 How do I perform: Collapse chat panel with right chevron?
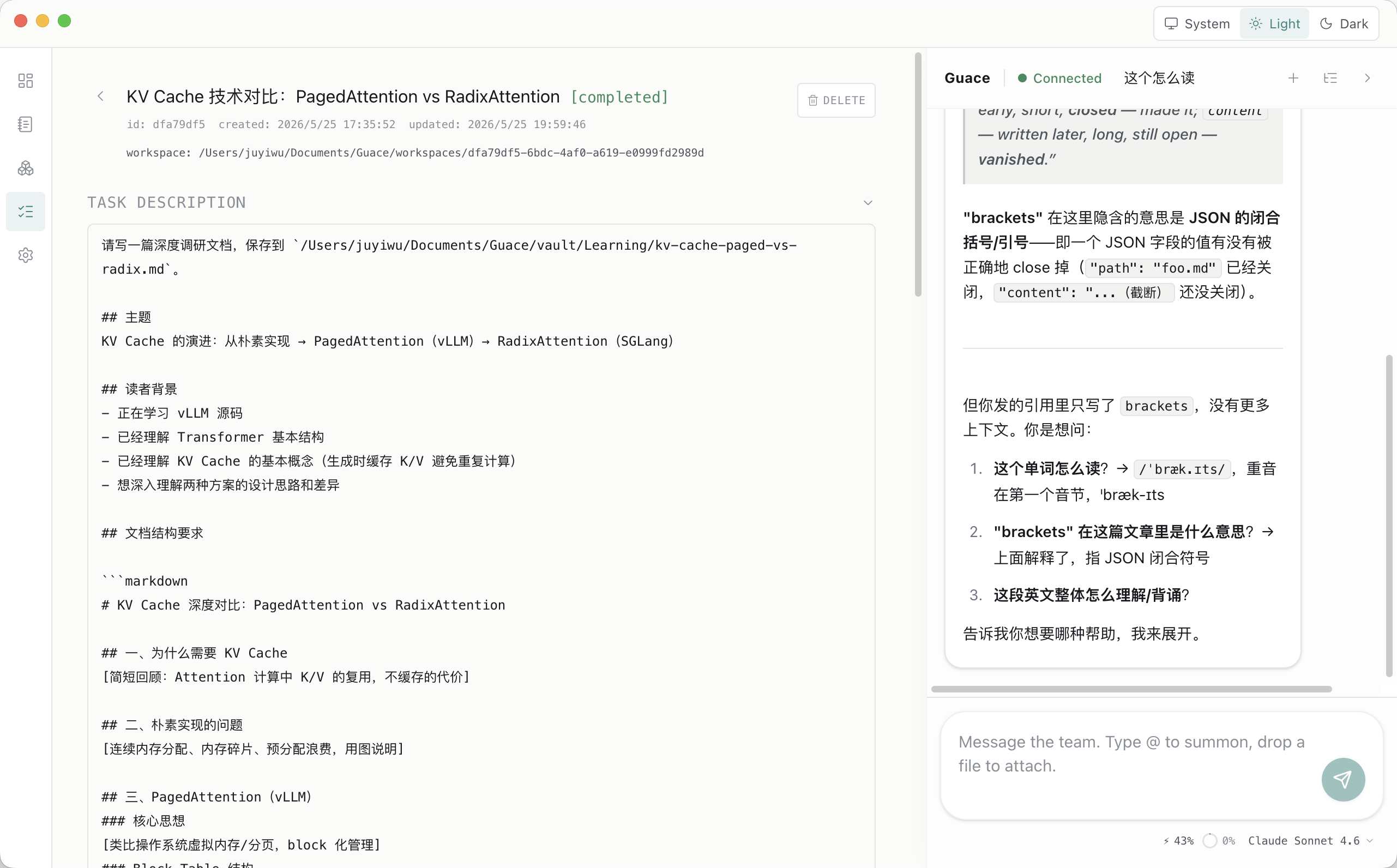coord(1366,78)
